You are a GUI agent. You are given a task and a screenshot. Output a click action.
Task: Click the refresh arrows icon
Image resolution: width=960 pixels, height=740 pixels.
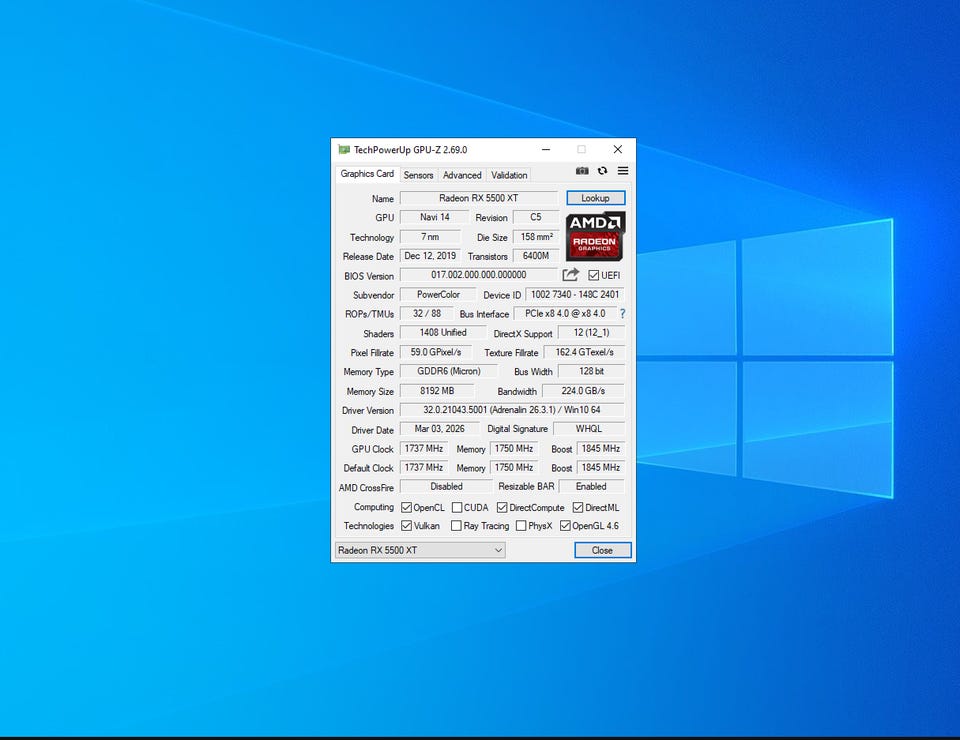point(602,171)
